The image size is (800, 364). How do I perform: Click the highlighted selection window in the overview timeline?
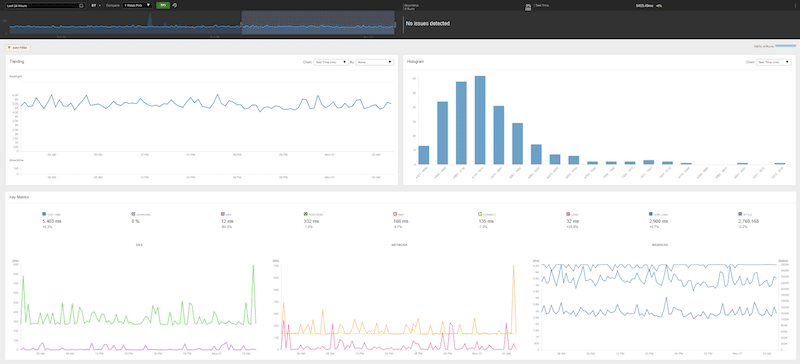click(318, 23)
